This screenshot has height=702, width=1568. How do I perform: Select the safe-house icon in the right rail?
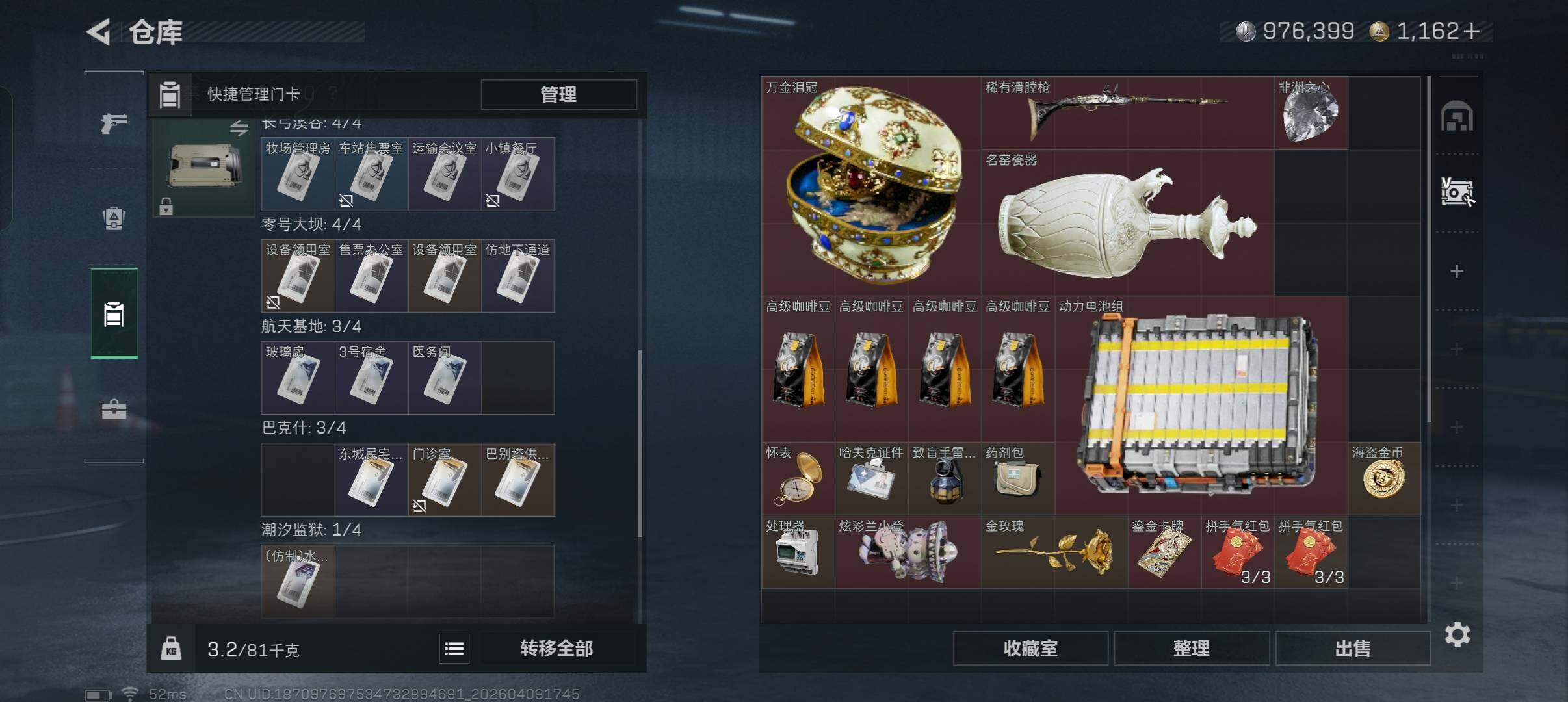1457,116
